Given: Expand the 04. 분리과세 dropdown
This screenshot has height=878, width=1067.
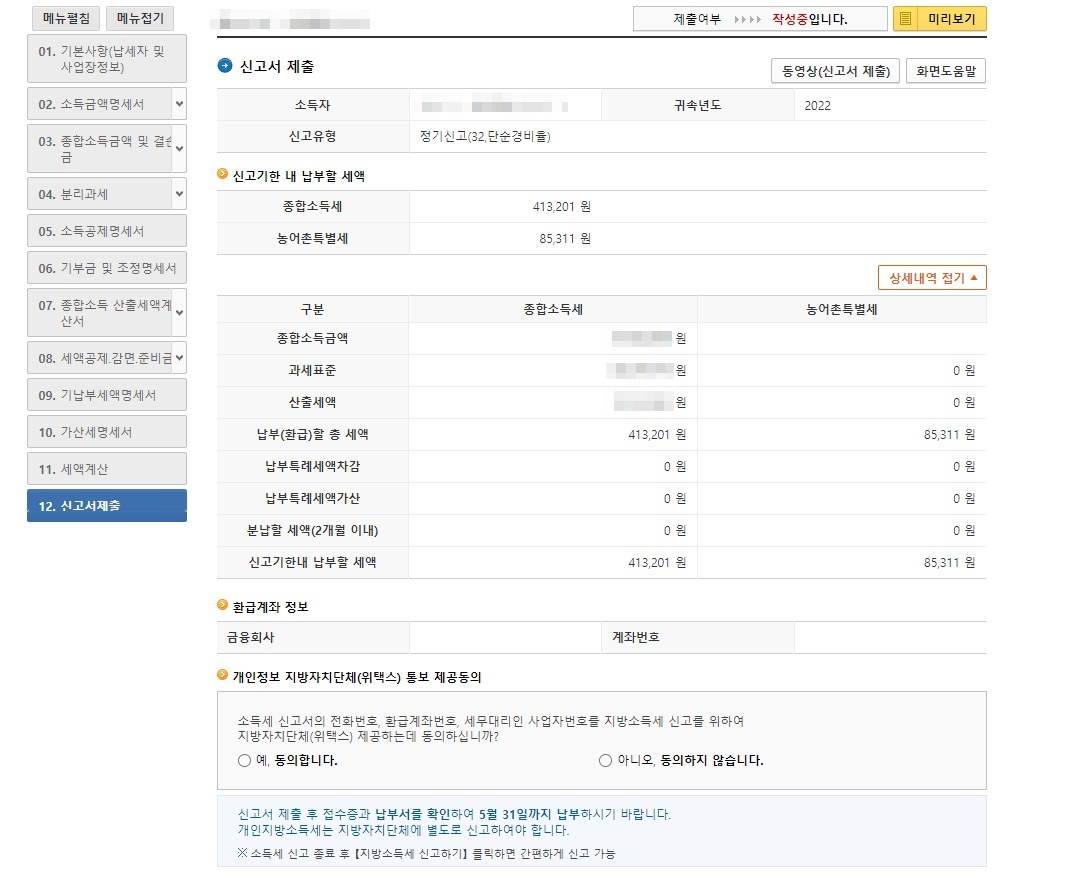Looking at the screenshot, I should 178,193.
